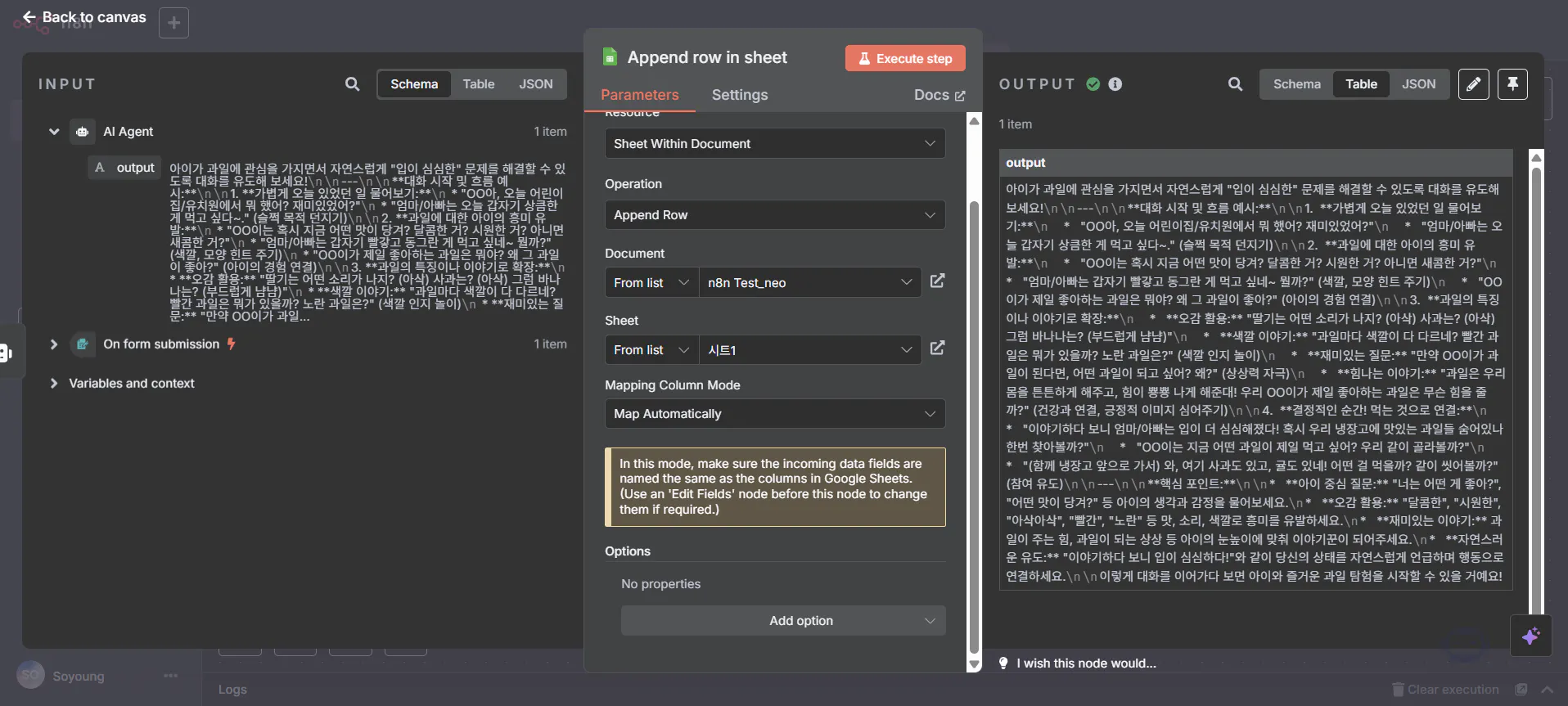Click the lightbulb feedback icon
Image resolution: width=1568 pixels, height=706 pixels.
tap(1003, 663)
